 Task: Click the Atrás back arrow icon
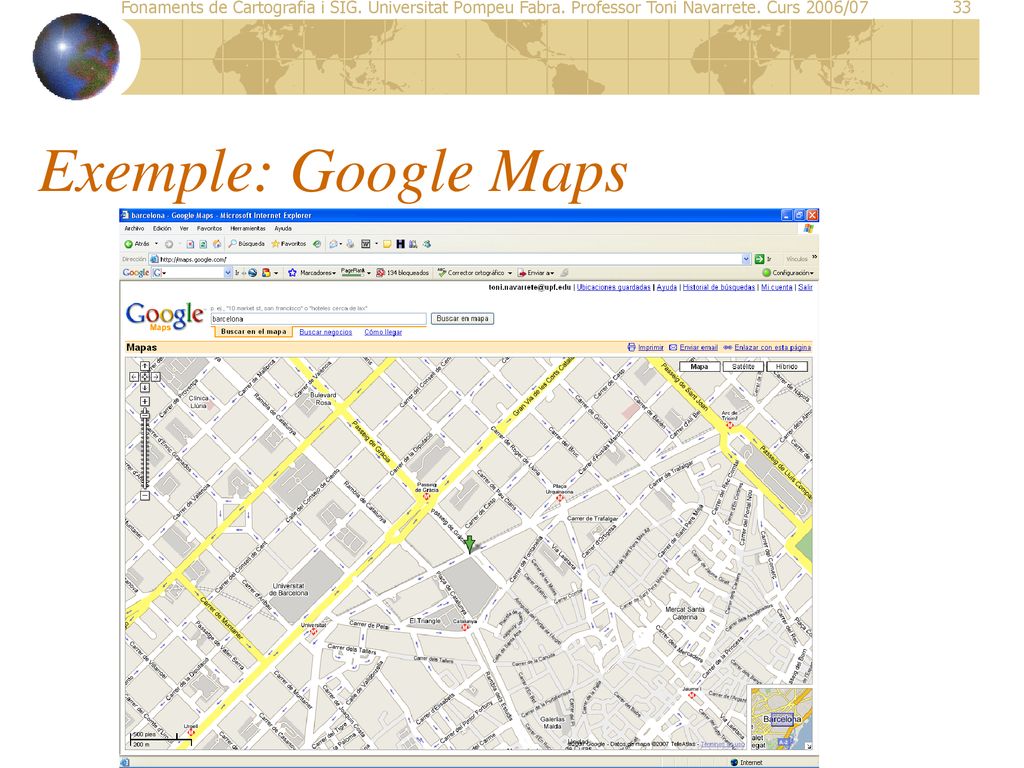click(x=129, y=244)
